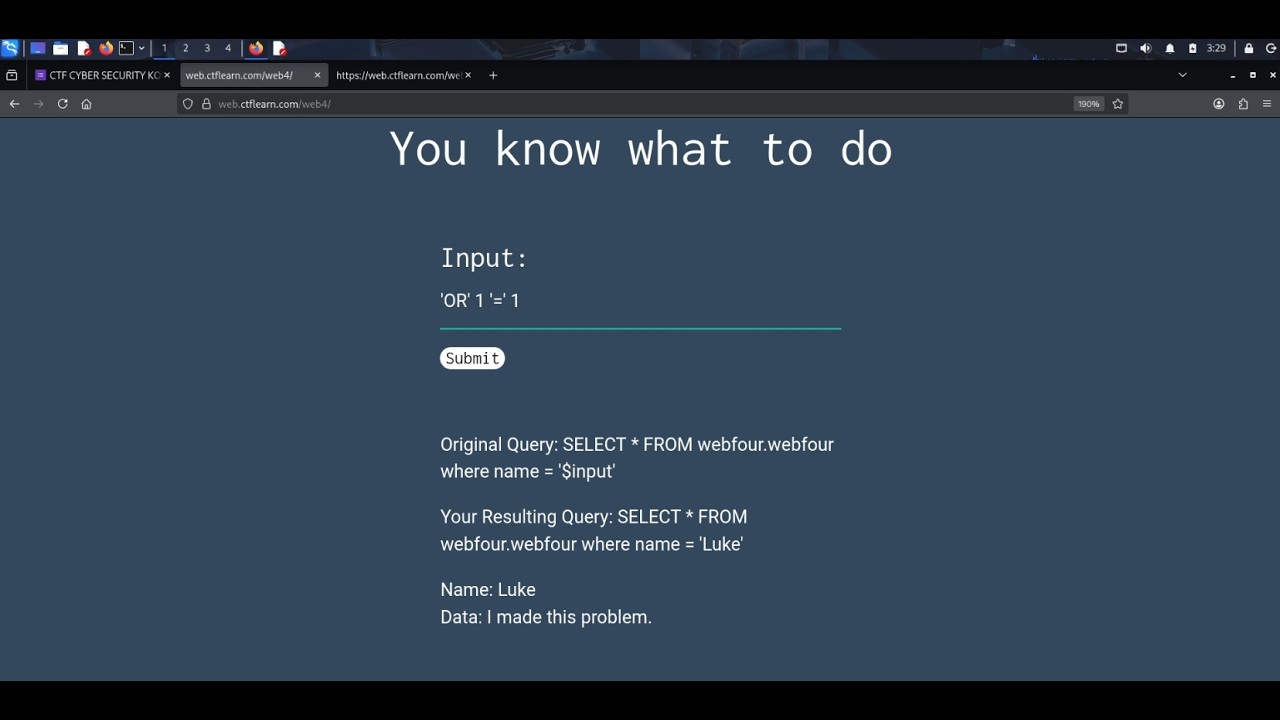Lock the screen with padlock icon
Screen dimensions: 1280x720
pos(1248,48)
